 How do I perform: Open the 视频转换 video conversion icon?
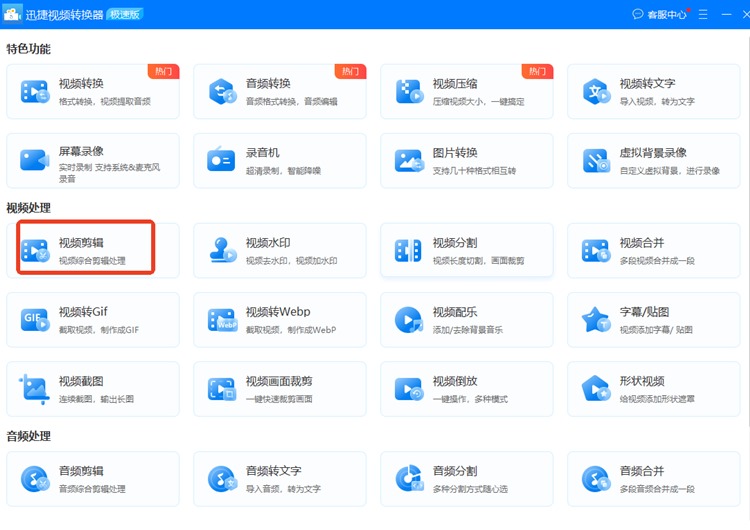click(x=35, y=91)
